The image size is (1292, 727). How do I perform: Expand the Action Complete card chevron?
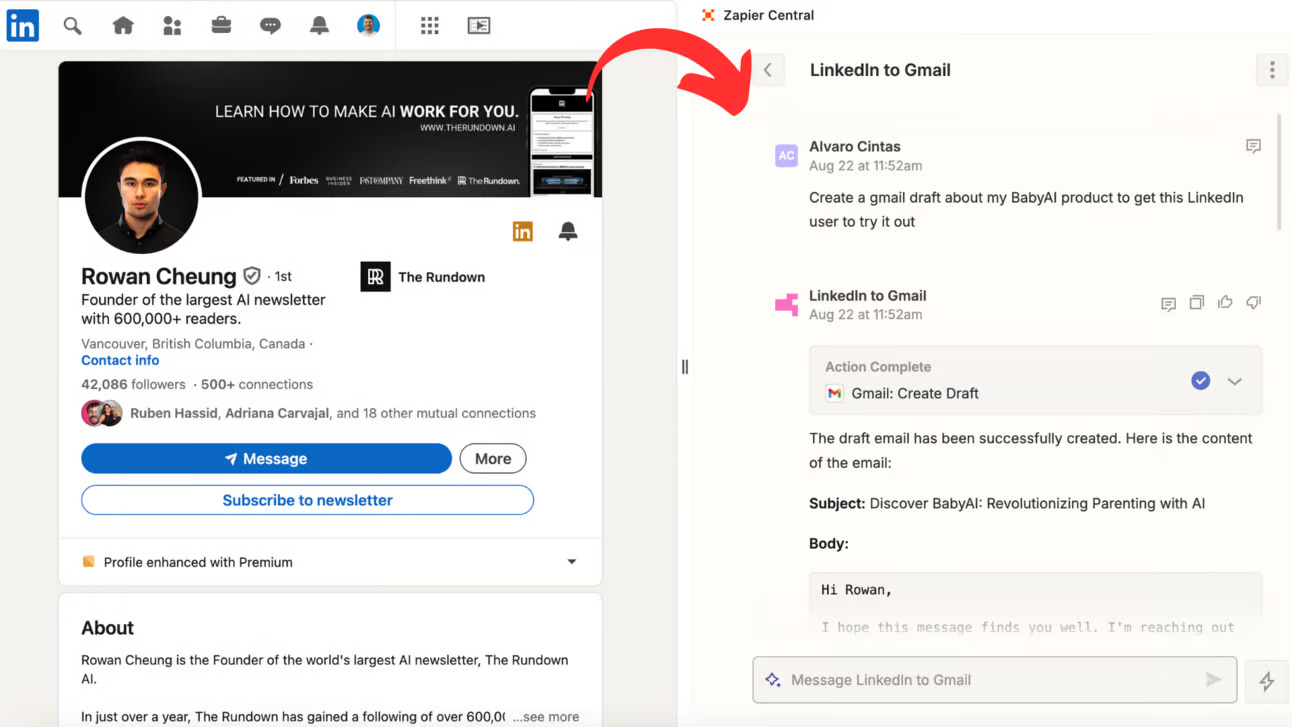[1235, 381]
